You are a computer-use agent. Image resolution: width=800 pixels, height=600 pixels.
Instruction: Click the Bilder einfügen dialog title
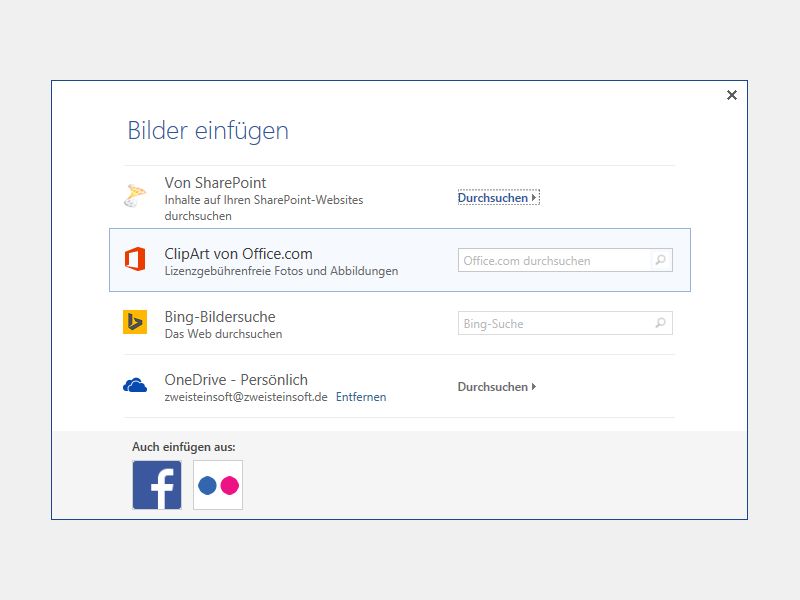click(208, 131)
